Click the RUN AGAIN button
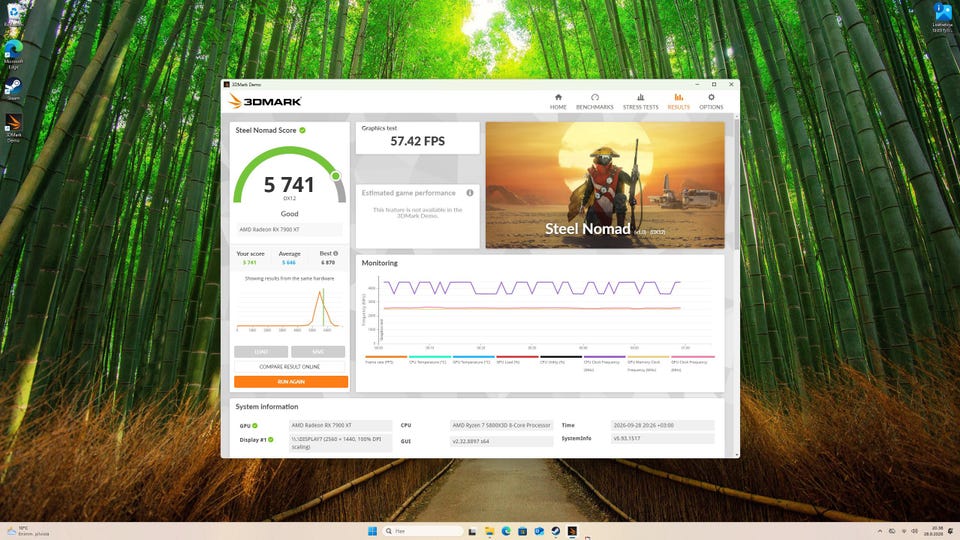This screenshot has width=960, height=540. 291,381
